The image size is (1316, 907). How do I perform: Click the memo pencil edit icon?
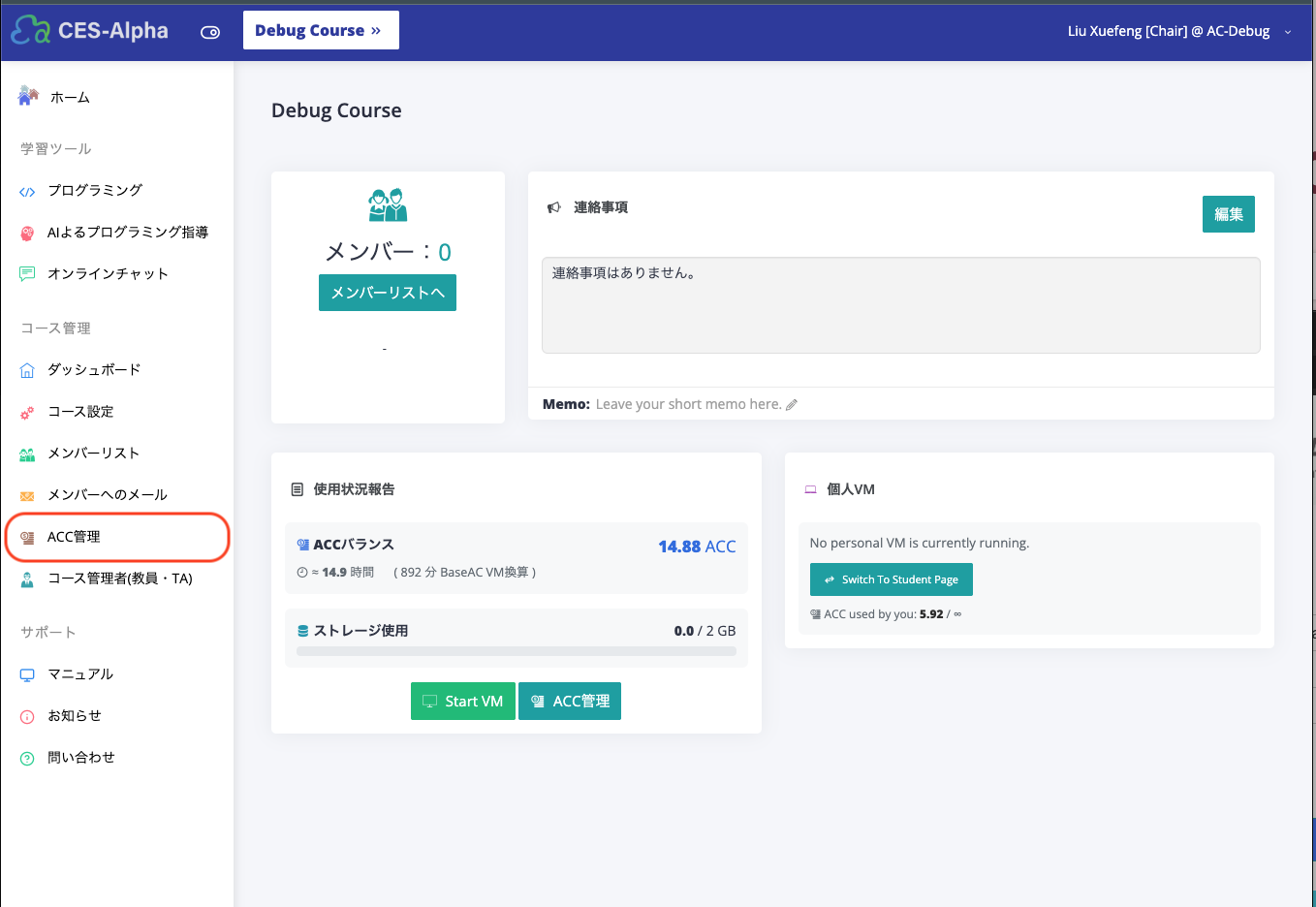pyautogui.click(x=792, y=405)
